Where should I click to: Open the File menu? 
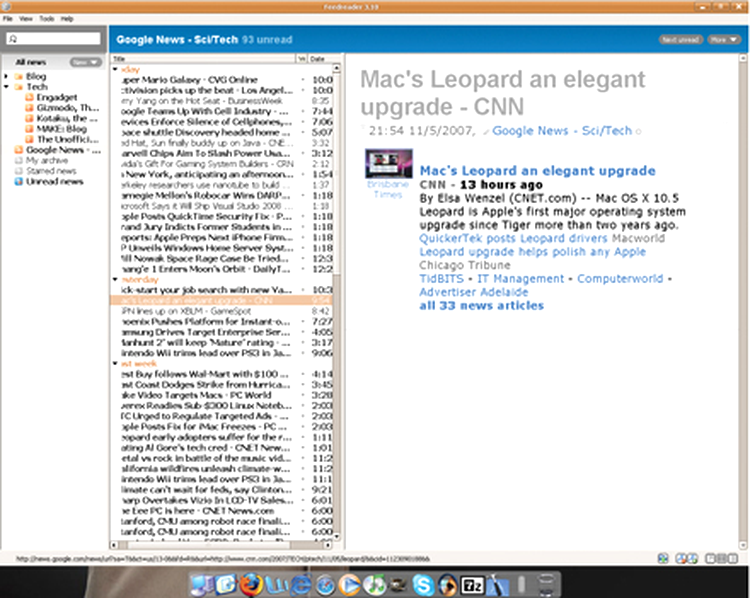click(8, 19)
